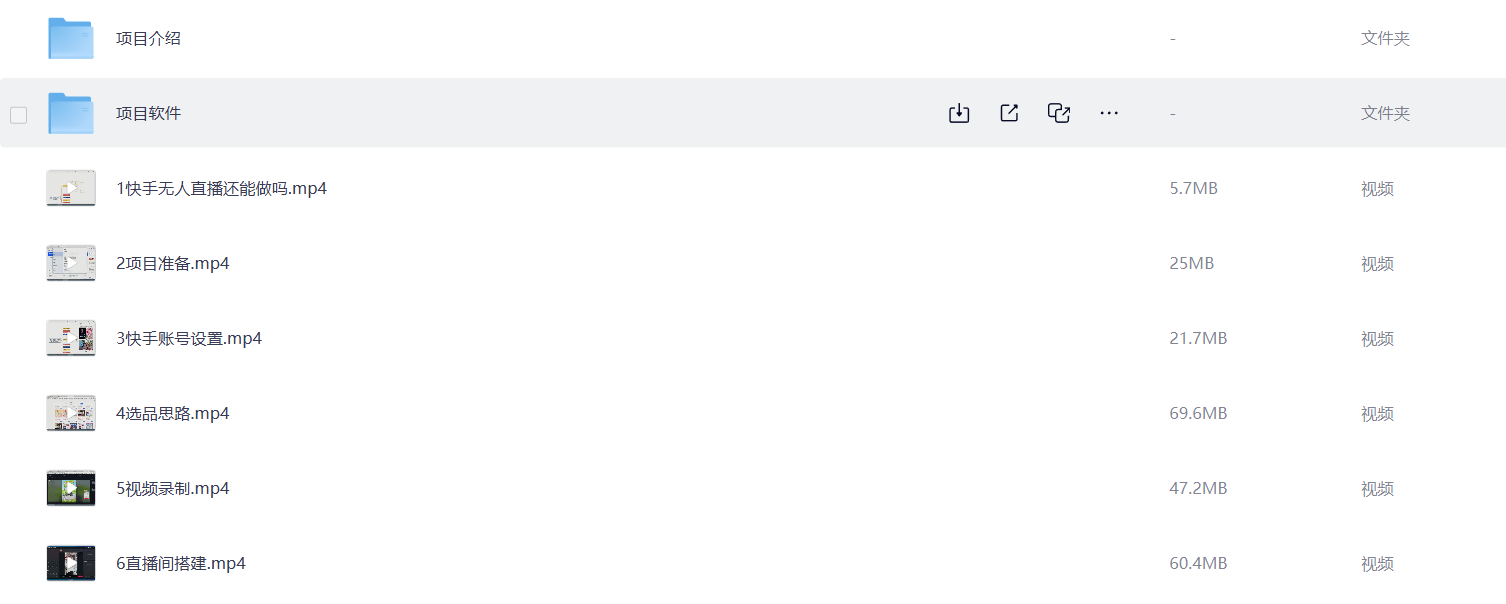Click the 项目软件 folder icon
This screenshot has height=604, width=1506.
pyautogui.click(x=71, y=113)
